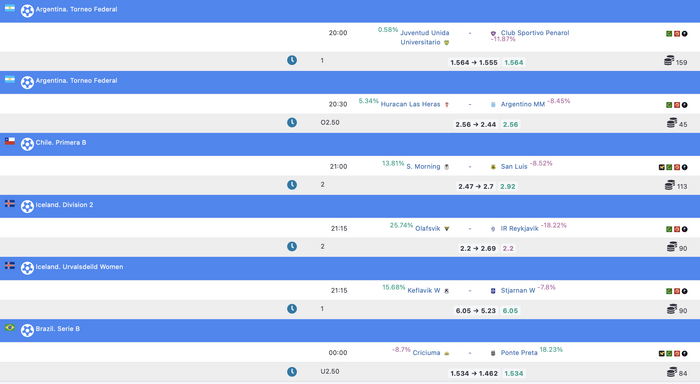700x384 pixels.
Task: Open Juventud Unida Universitario team link
Action: [425, 38]
